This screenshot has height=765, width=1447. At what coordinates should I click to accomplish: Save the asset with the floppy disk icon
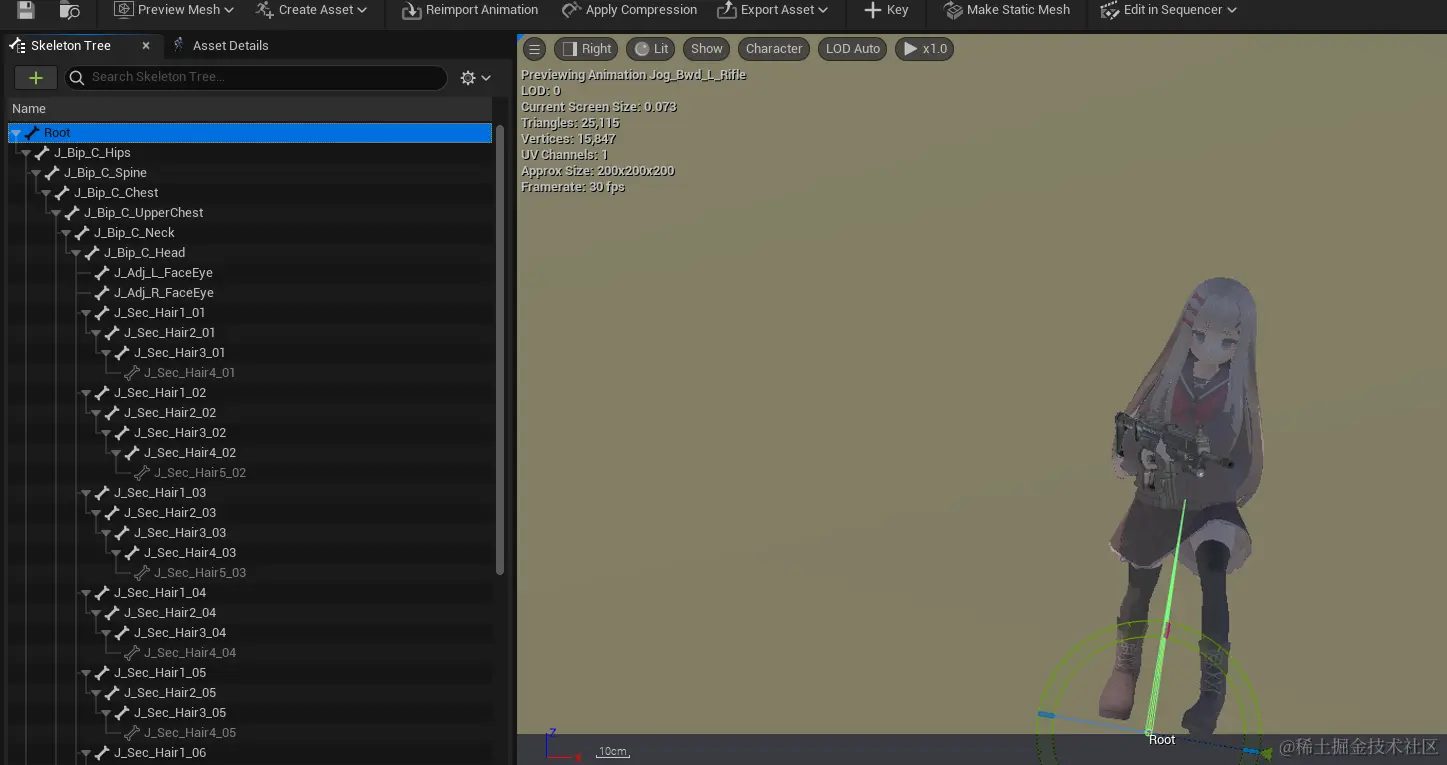point(25,10)
